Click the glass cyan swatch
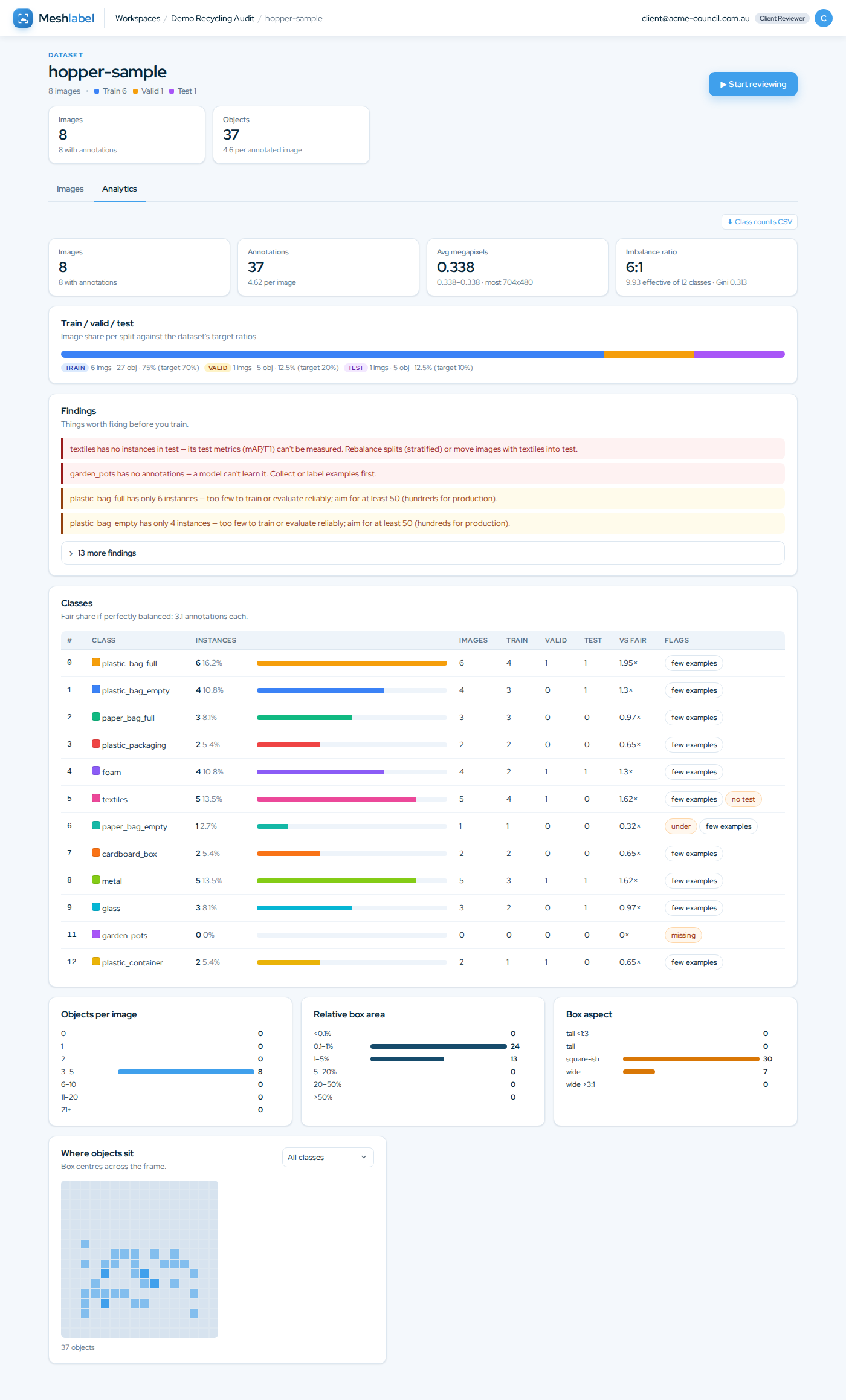 point(96,907)
